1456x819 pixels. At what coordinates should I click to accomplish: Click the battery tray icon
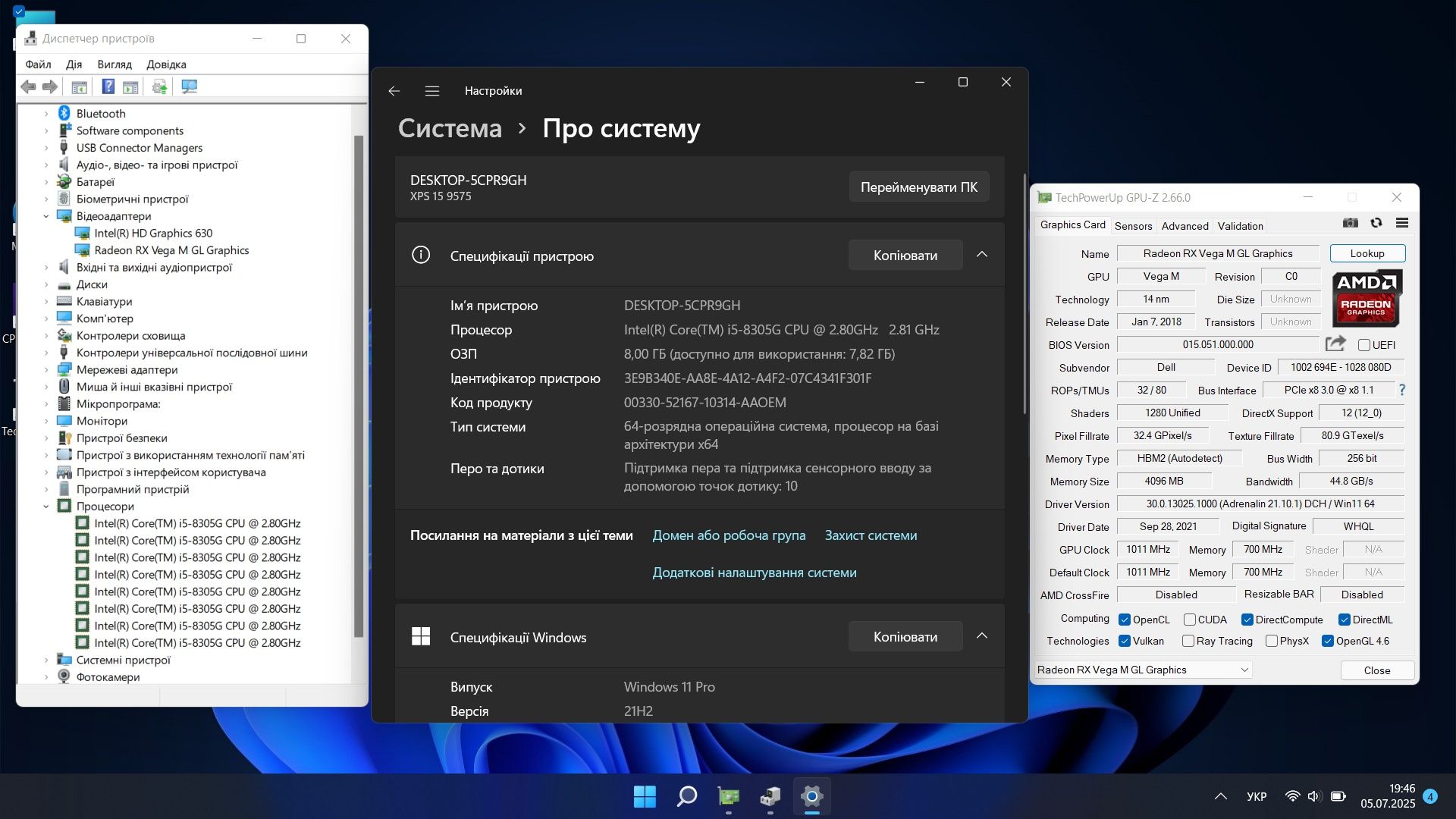(1338, 796)
